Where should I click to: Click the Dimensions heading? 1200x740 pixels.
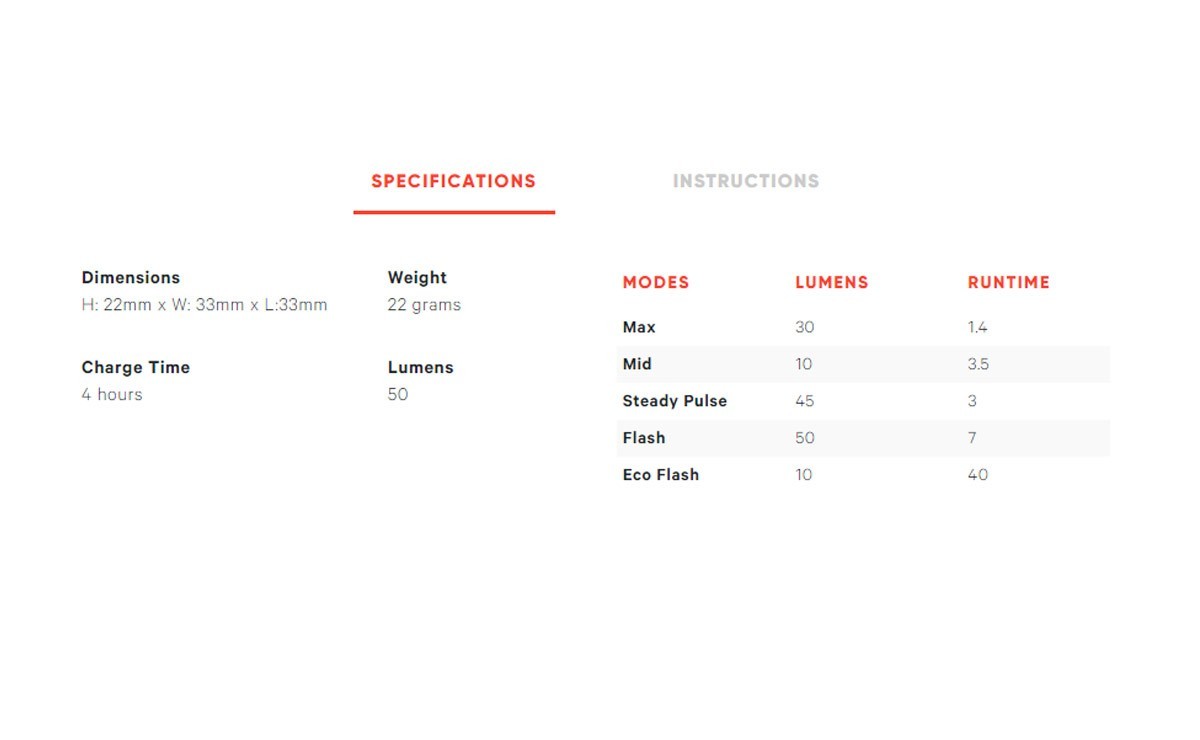[131, 278]
